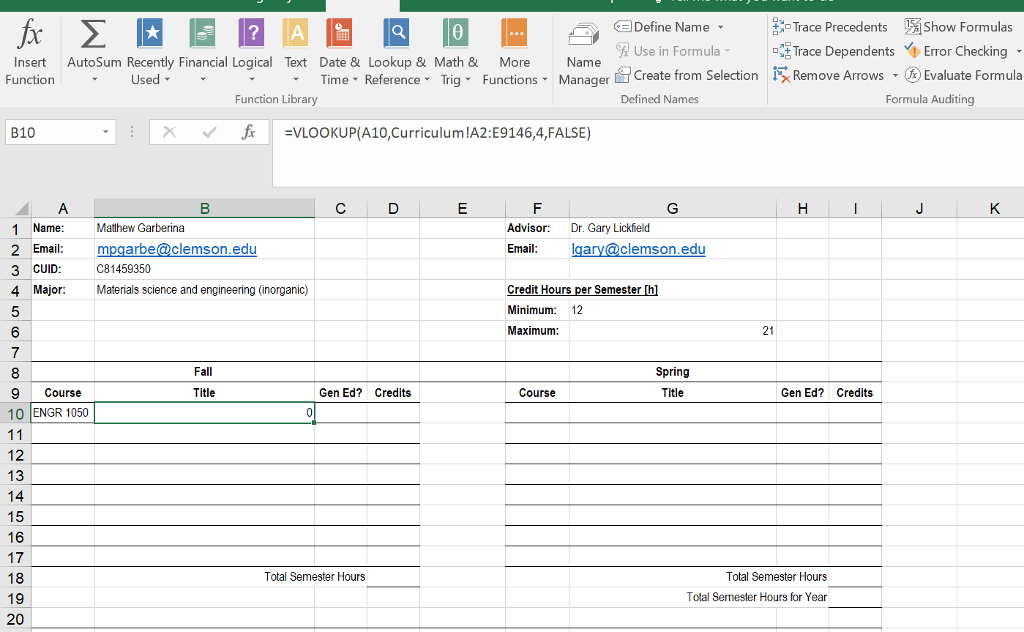Open the mpgarbe@clemson.edu email link
This screenshot has width=1024, height=632.
176,248
